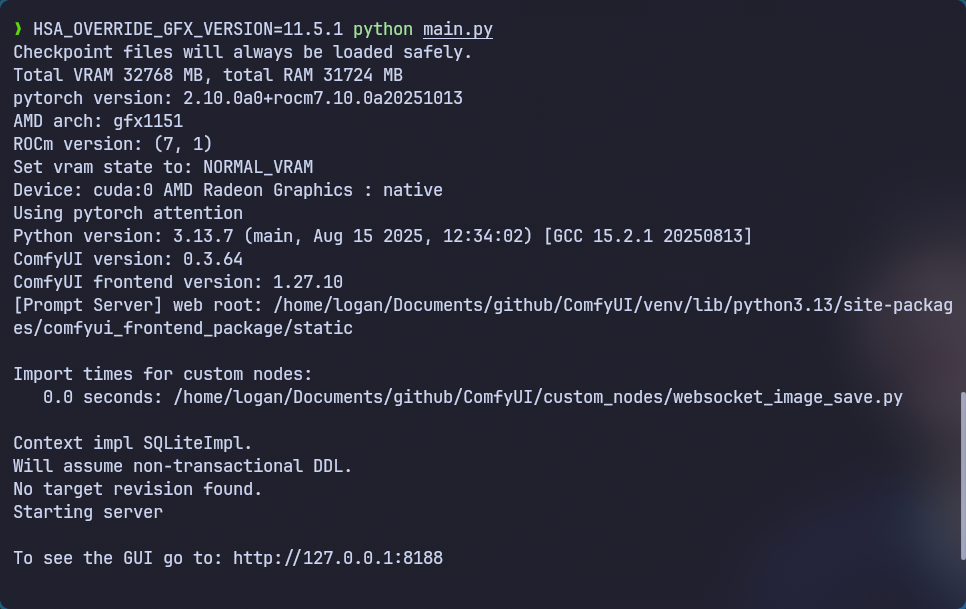Click the "Starting server" line

tap(88, 512)
